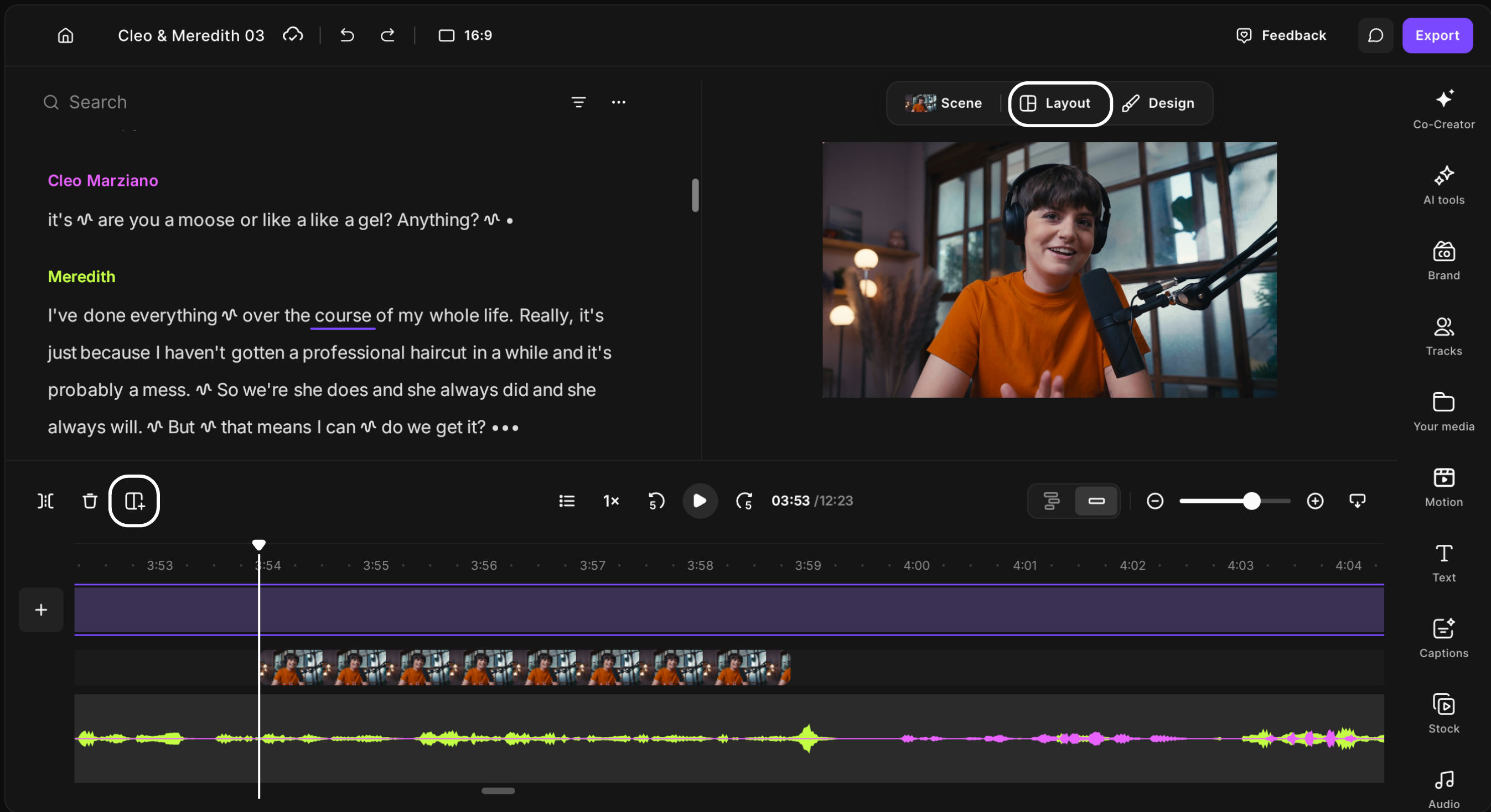Click the plus button to add track
The width and height of the screenshot is (1491, 812).
(41, 610)
